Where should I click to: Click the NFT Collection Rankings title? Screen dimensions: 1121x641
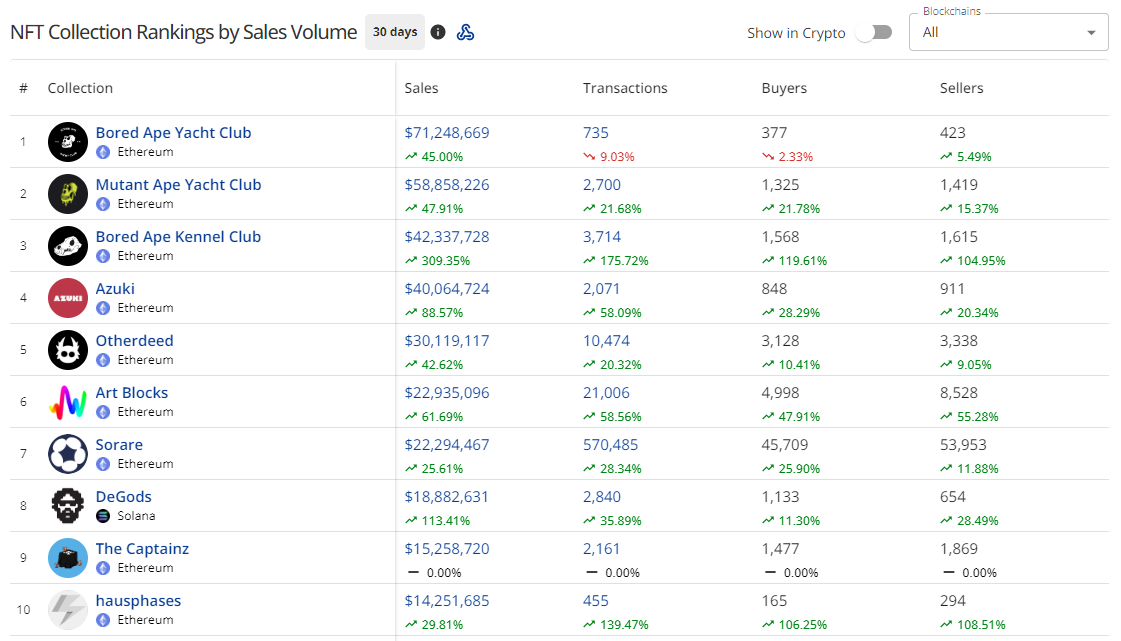(x=184, y=32)
